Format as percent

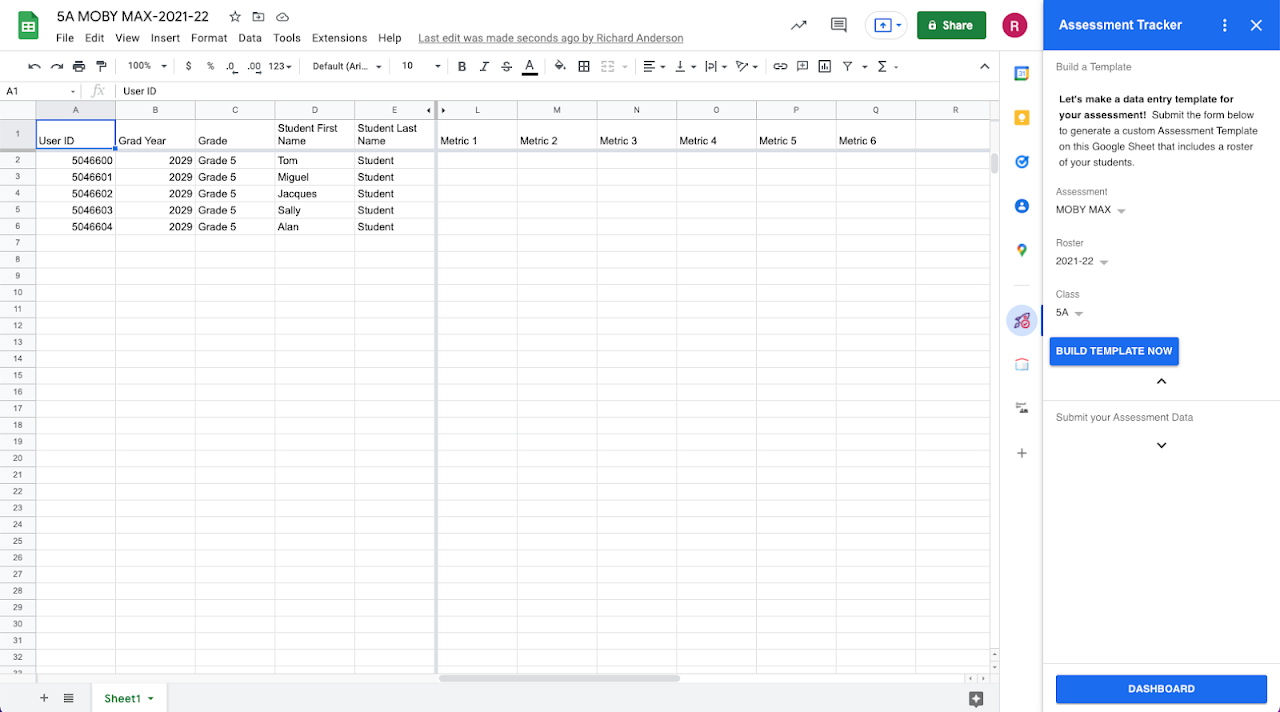coord(210,66)
